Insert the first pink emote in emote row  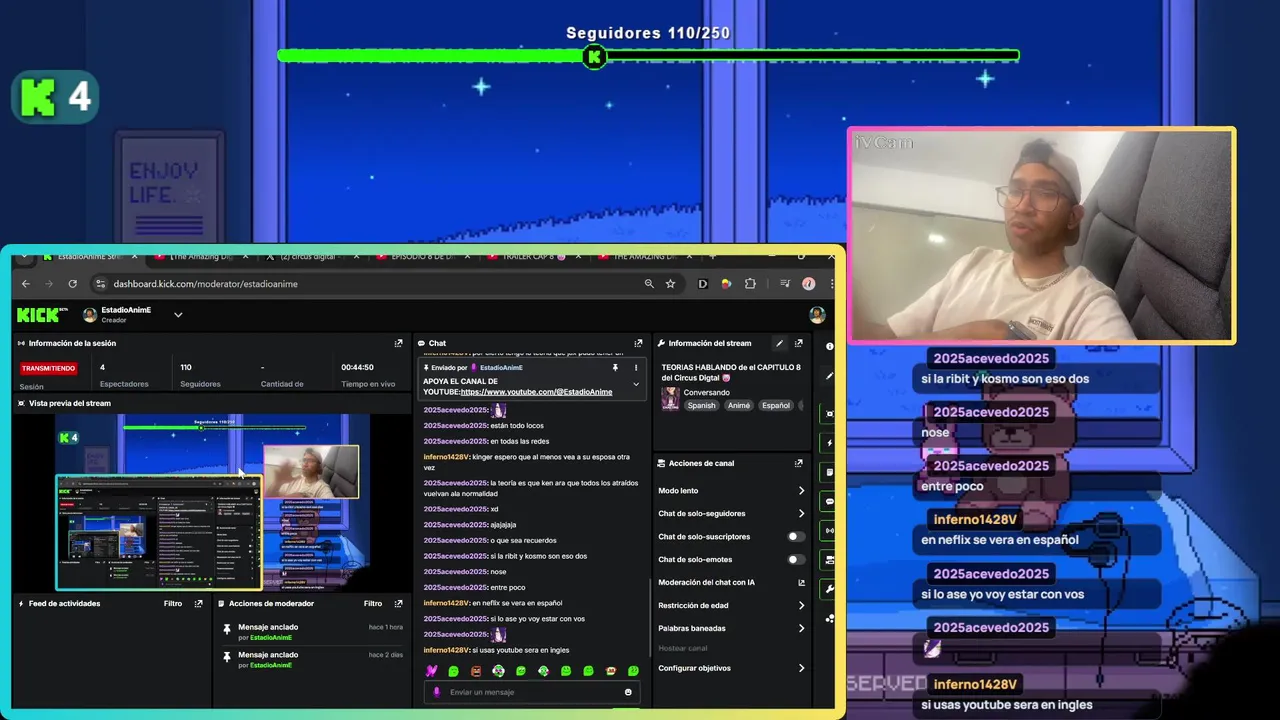click(431, 671)
